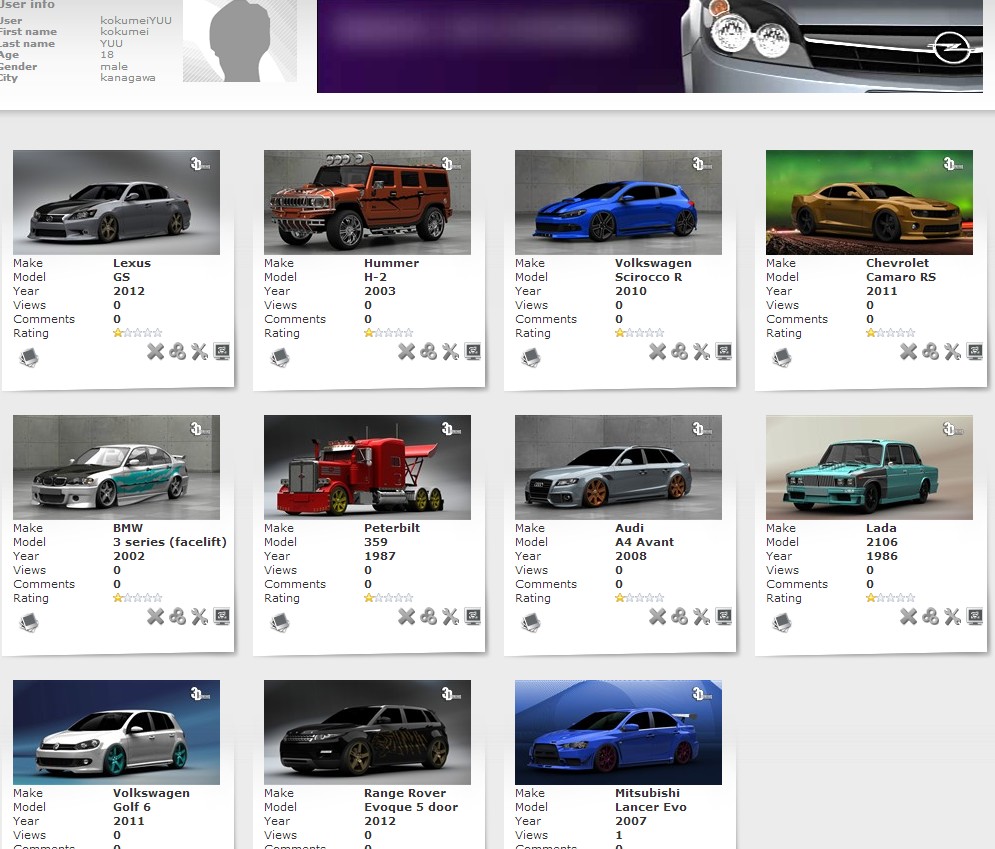995x849 pixels.
Task: Click the user avatar silhouette picture
Action: 240,41
